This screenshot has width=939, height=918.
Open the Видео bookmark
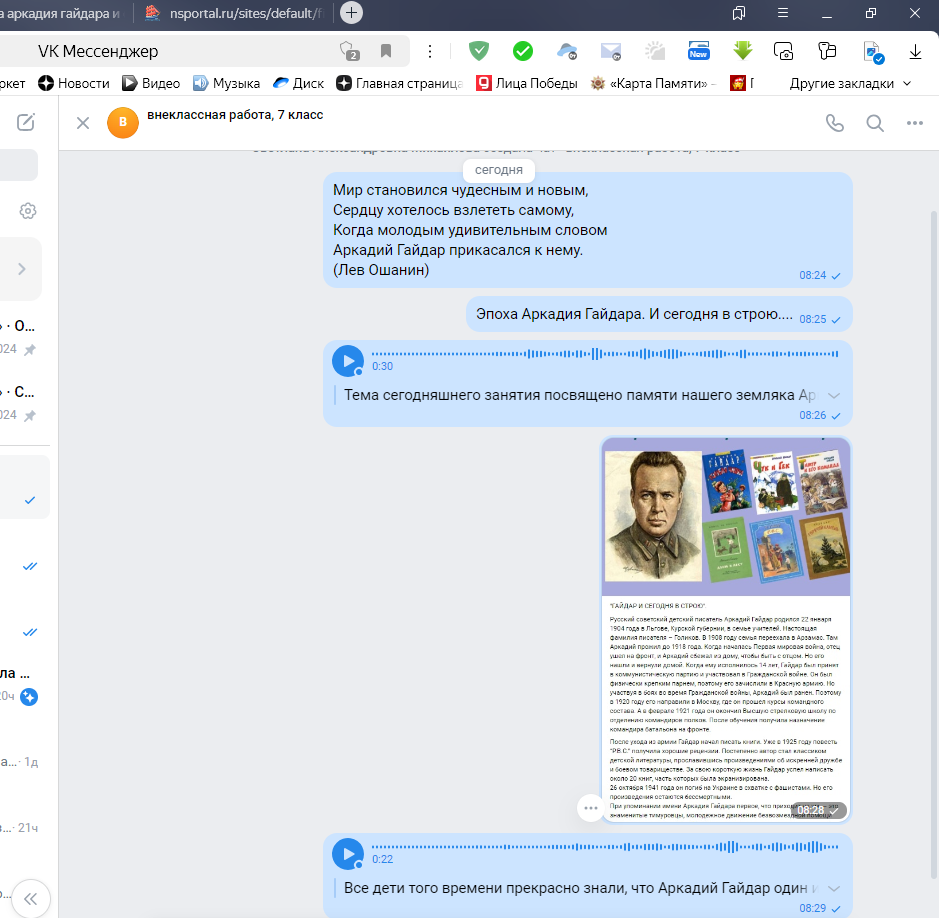tap(151, 83)
